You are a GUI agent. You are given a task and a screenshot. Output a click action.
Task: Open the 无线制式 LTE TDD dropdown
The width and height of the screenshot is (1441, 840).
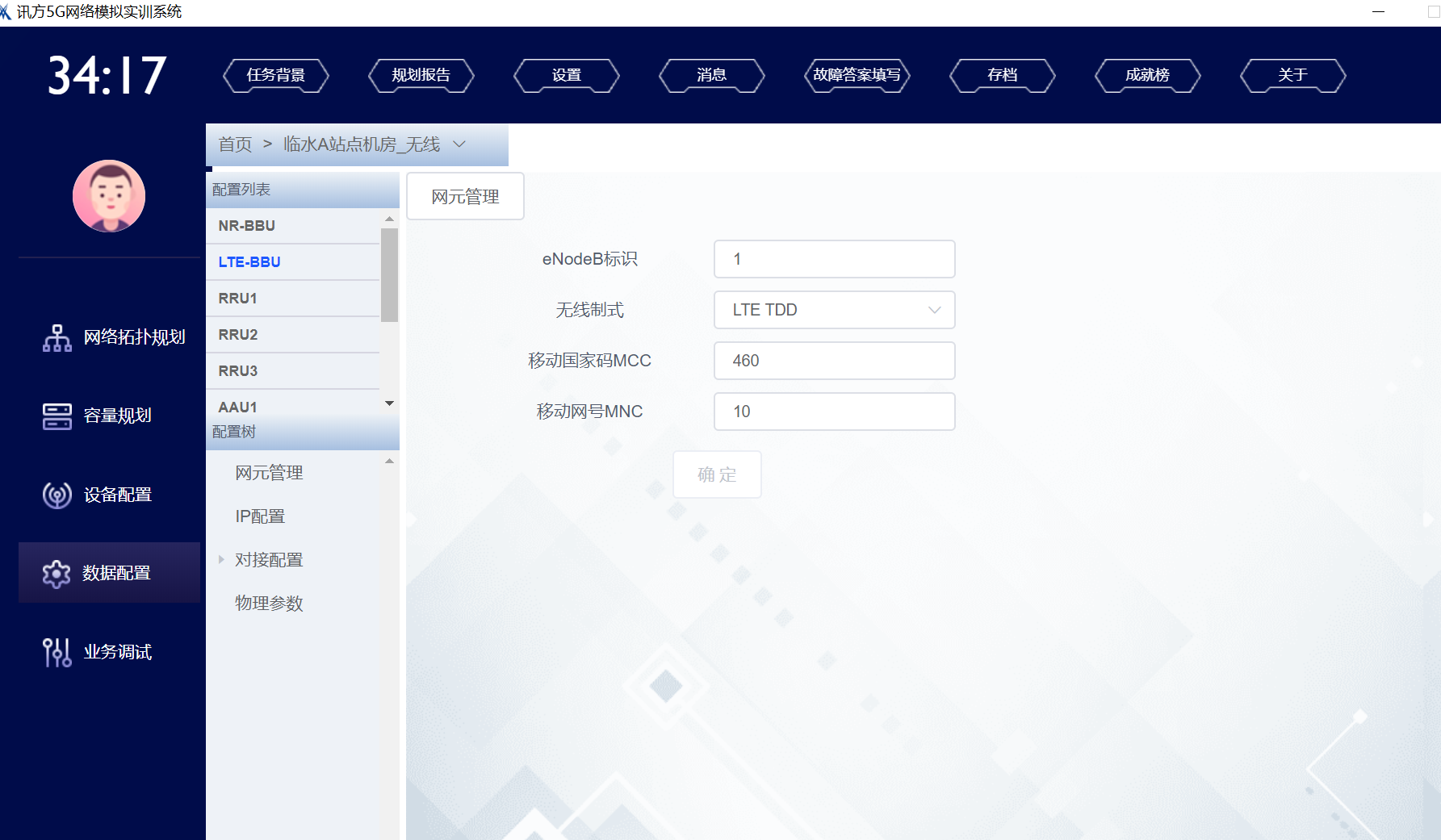[x=834, y=310]
